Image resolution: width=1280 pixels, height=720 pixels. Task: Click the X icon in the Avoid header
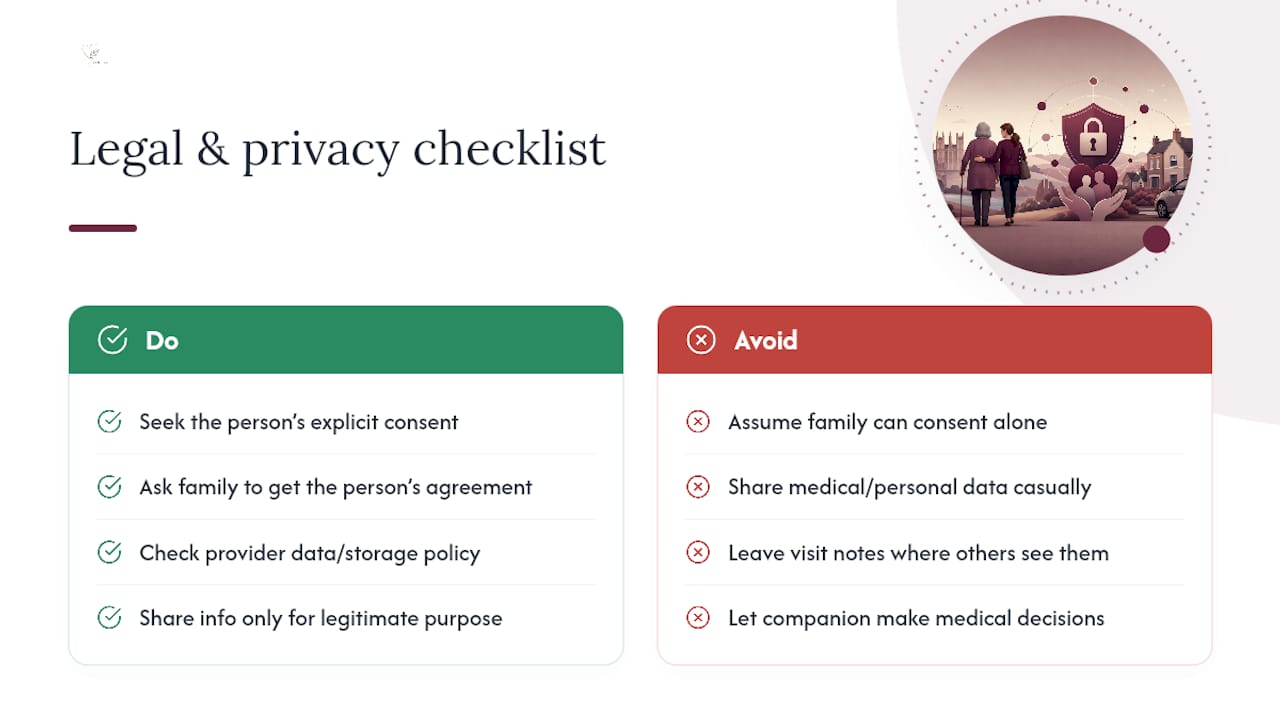pos(701,340)
